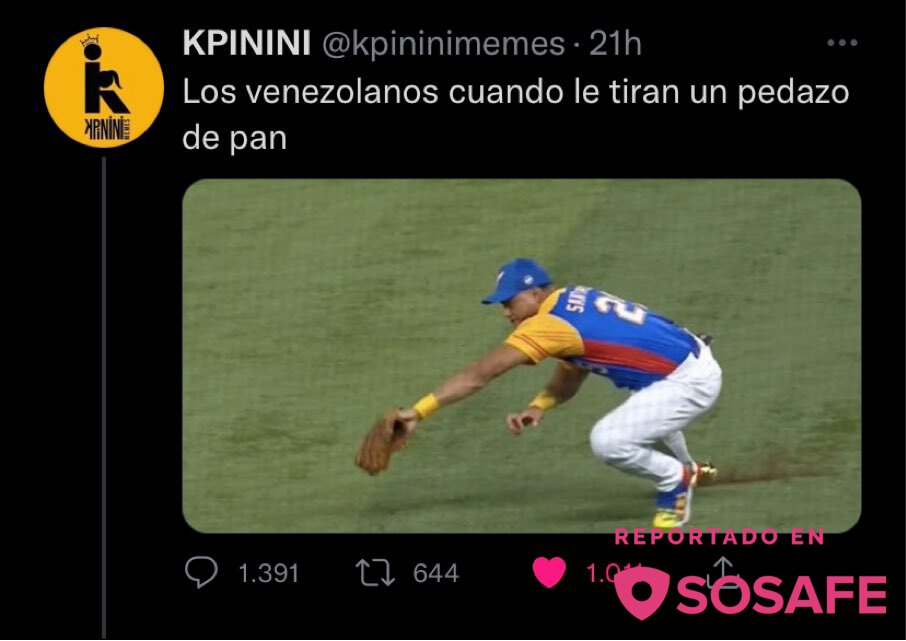Select the tweet text about venezolanos
Image resolution: width=906 pixels, height=641 pixels.
[515, 115]
